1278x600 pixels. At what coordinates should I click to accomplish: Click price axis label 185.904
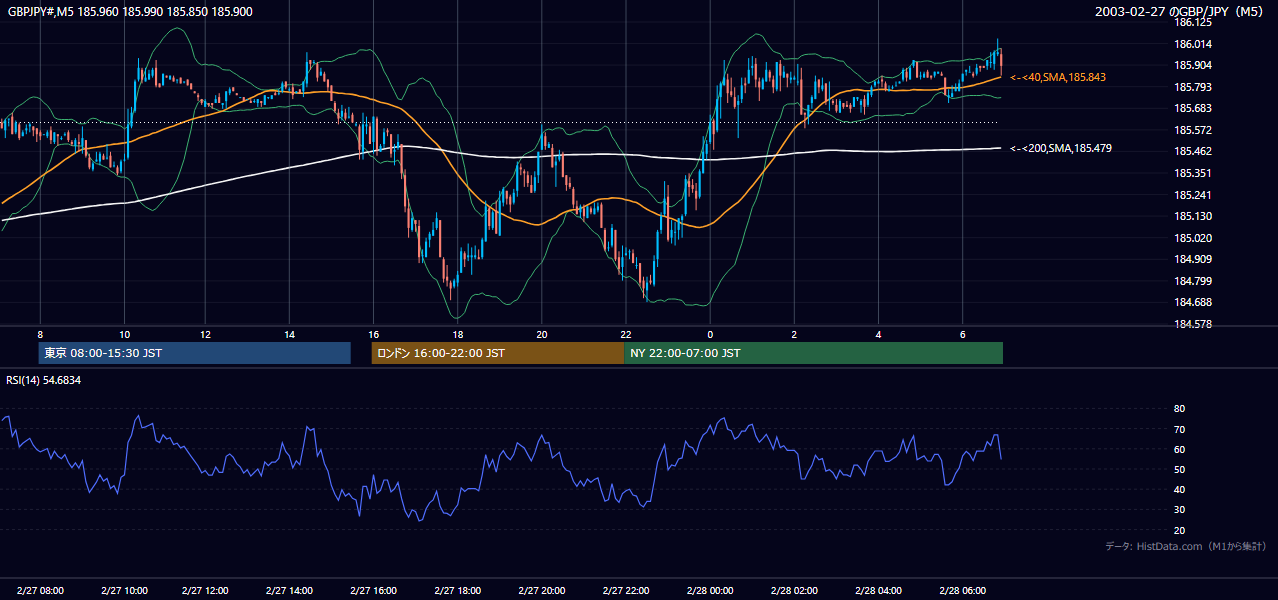(1194, 65)
